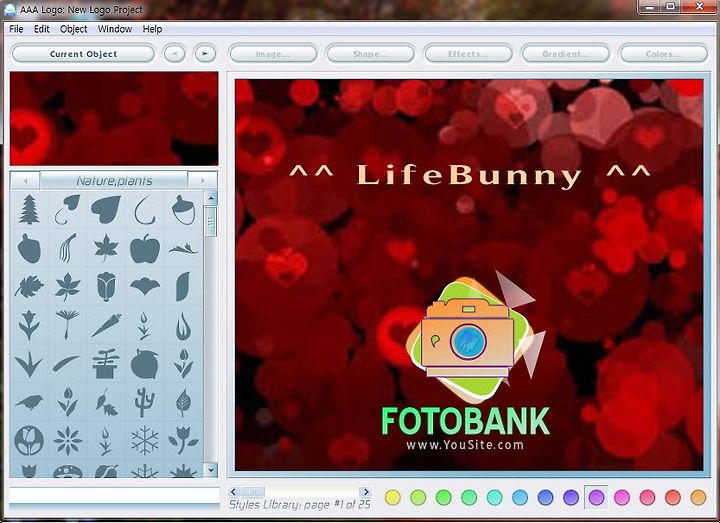Choose the eight-petal flower shape
This screenshot has height=523, width=720.
click(x=68, y=440)
